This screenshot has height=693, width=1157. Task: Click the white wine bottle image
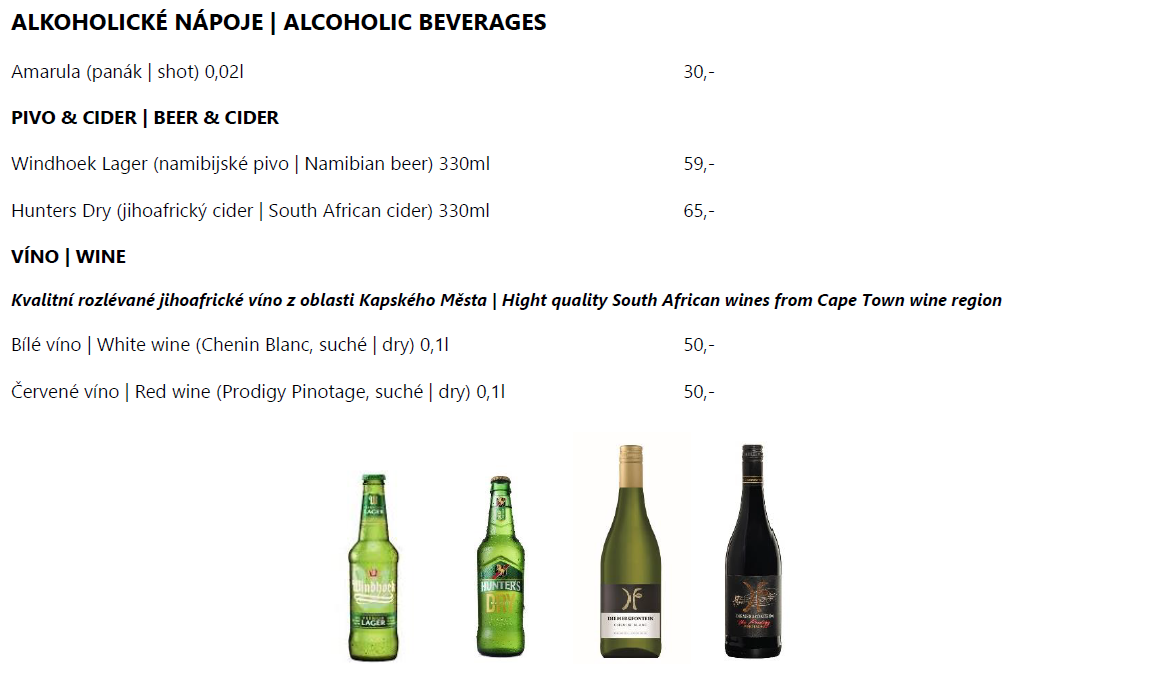[631, 551]
